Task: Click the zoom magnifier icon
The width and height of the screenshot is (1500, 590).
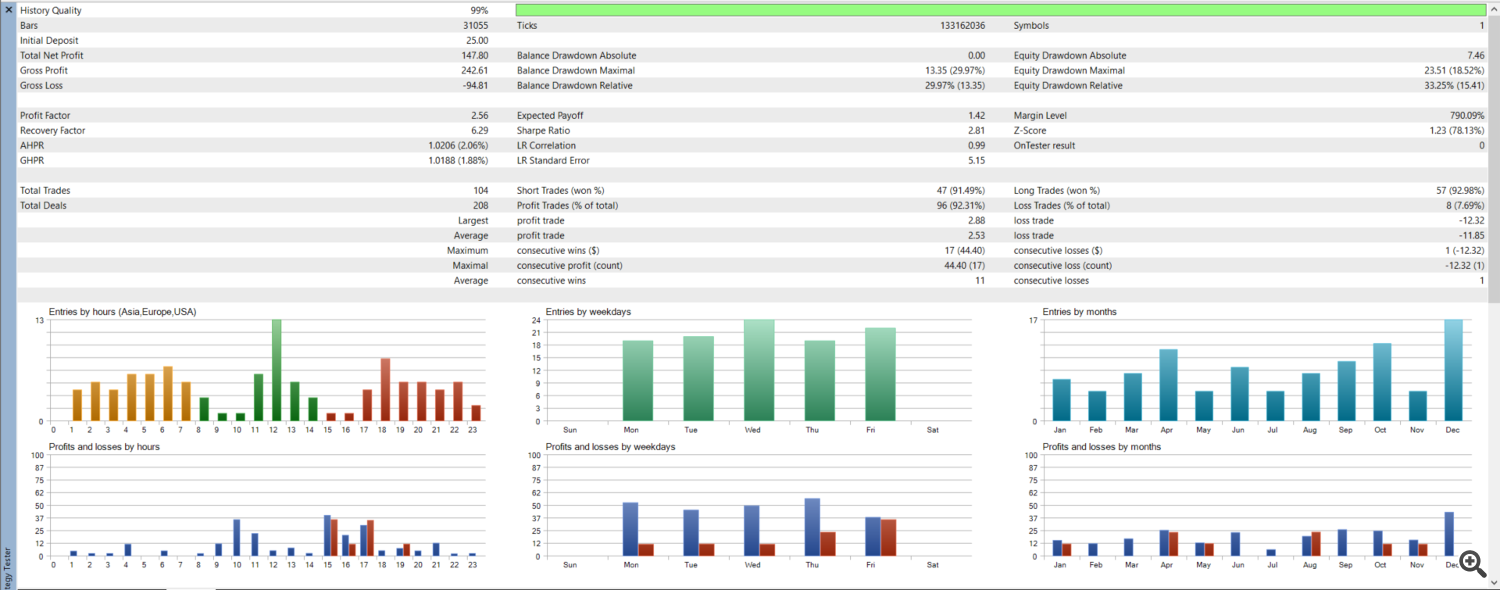Action: click(x=1471, y=564)
